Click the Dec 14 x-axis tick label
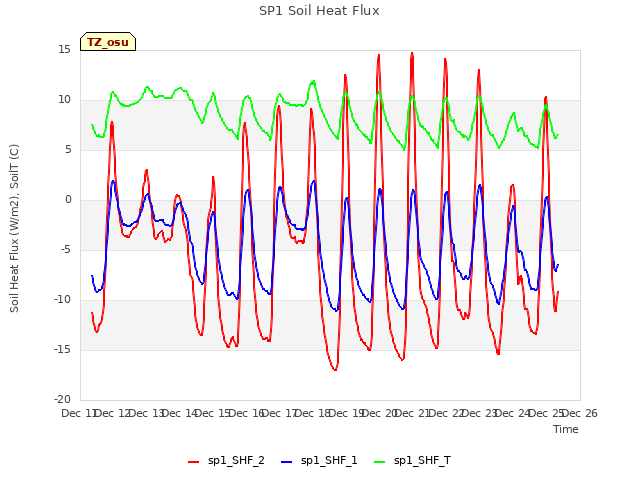The width and height of the screenshot is (640, 480). click(179, 413)
